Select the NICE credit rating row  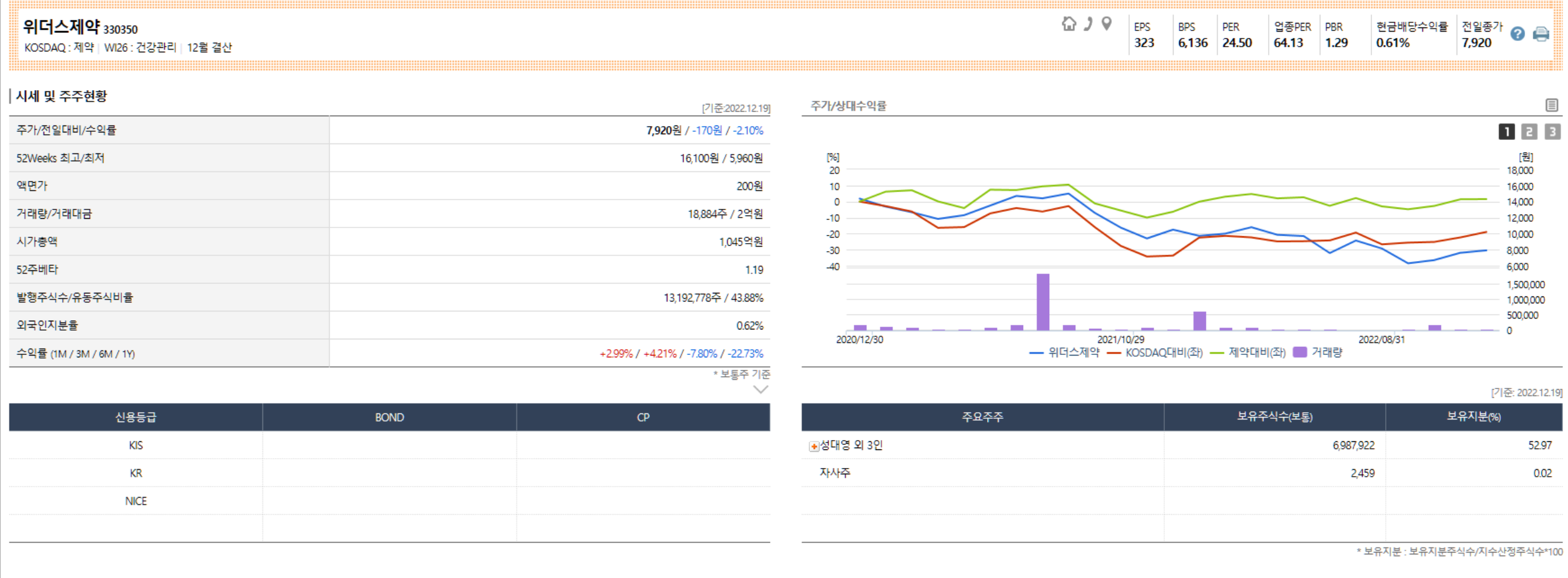click(389, 501)
